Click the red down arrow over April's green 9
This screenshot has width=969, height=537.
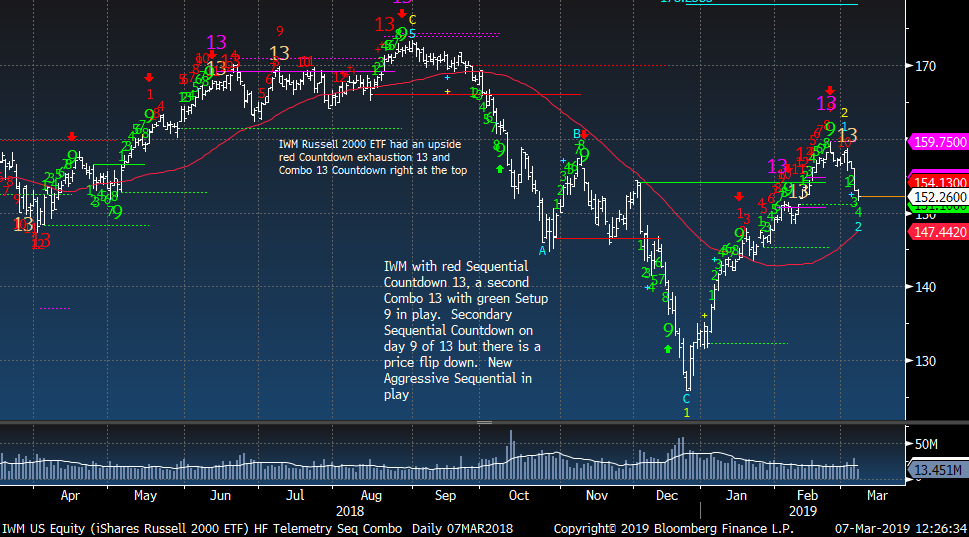(72, 137)
